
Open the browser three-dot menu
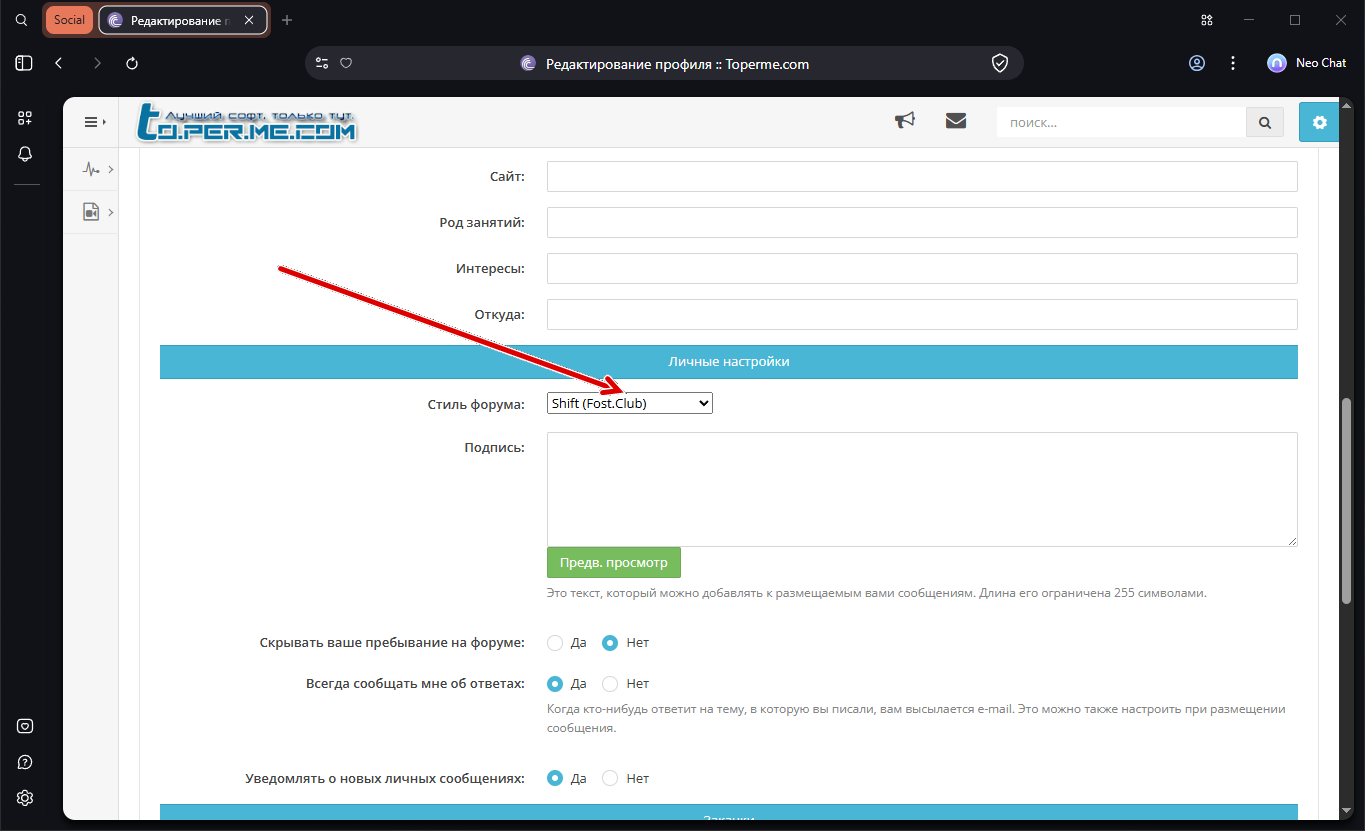(1233, 63)
